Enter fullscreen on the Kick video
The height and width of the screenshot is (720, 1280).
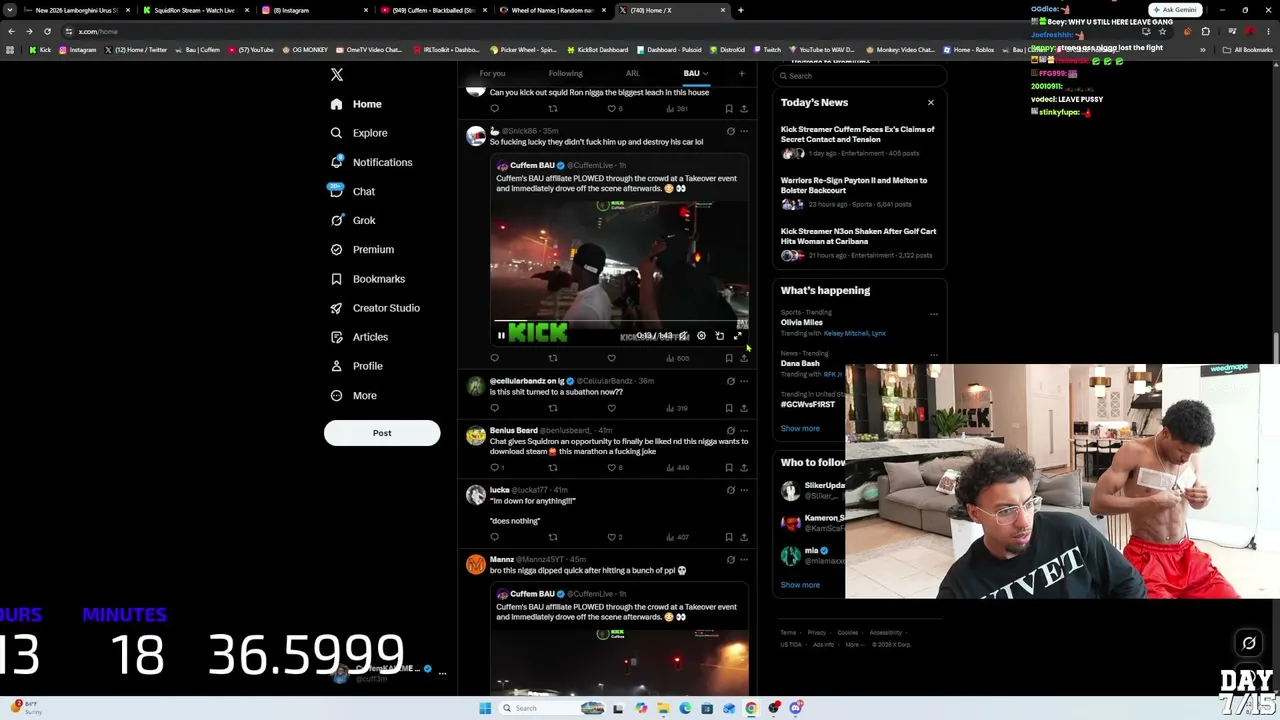(738, 336)
